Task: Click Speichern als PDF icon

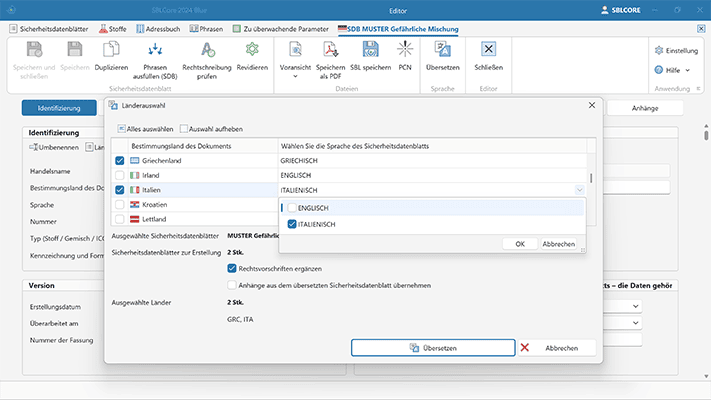Action: coord(329,51)
